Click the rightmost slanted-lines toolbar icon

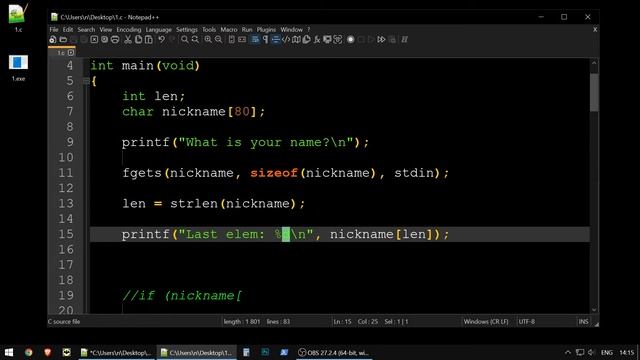[404, 40]
